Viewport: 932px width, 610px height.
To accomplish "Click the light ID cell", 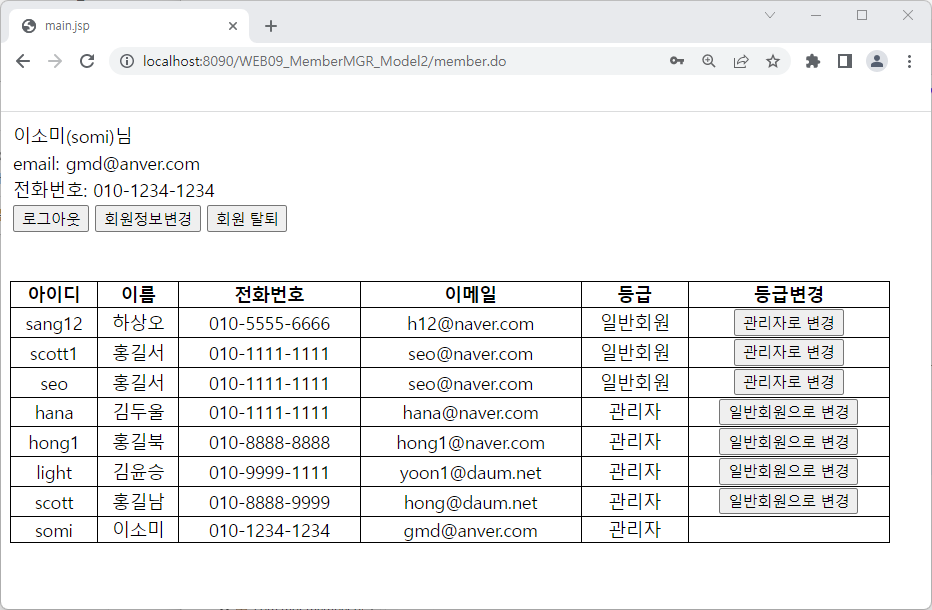I will (54, 473).
